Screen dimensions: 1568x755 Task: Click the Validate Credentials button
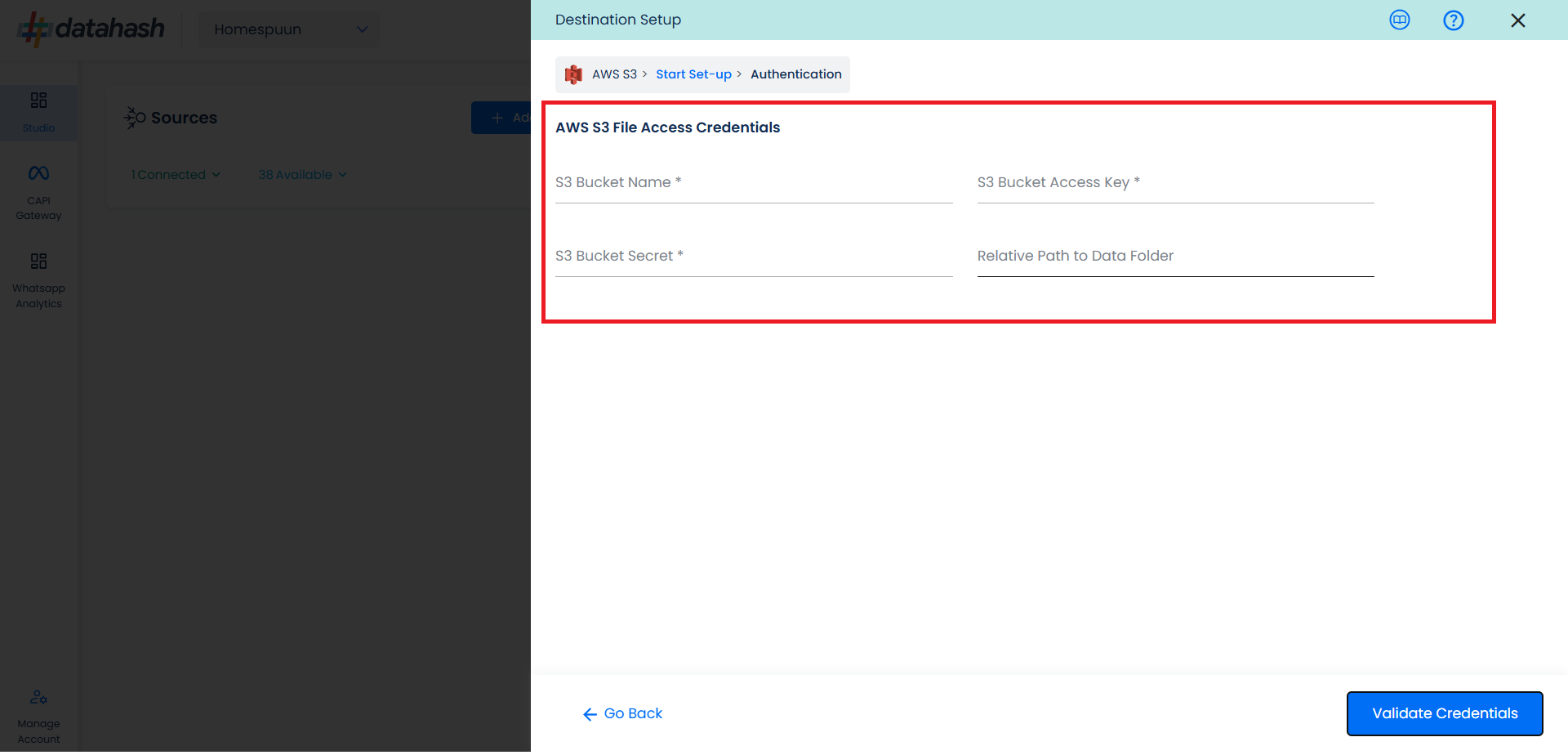1445,713
